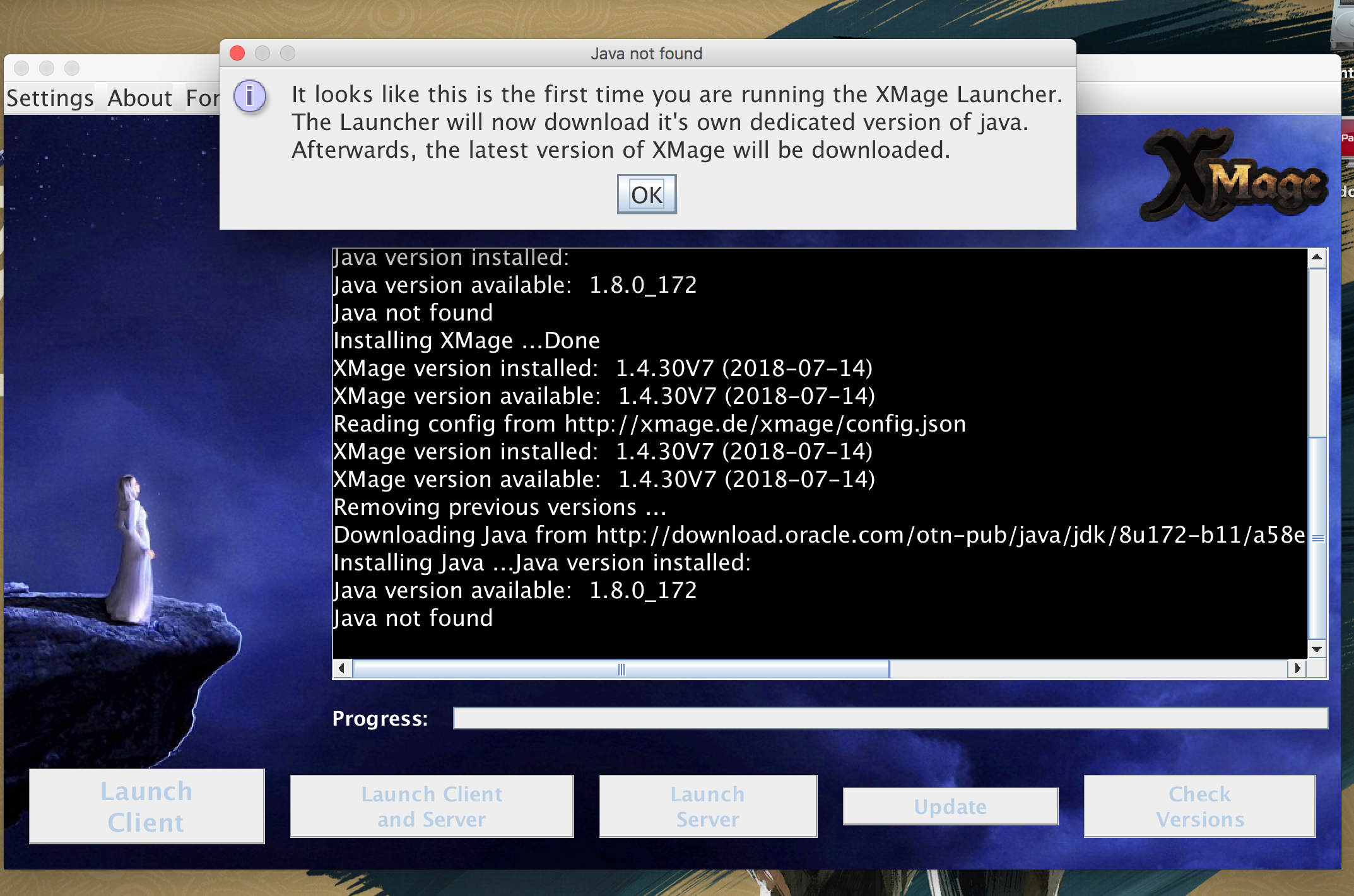This screenshot has height=896, width=1354.
Task: Click the vertical scrollbar thumb in console
Action: tap(1317, 538)
